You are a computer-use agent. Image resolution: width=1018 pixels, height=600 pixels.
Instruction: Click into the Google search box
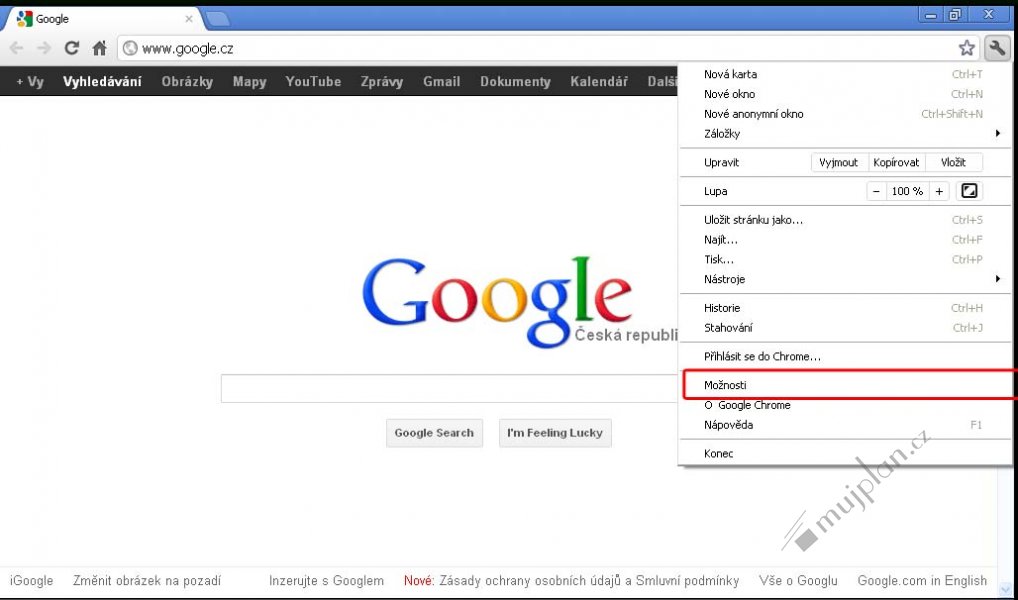point(449,388)
